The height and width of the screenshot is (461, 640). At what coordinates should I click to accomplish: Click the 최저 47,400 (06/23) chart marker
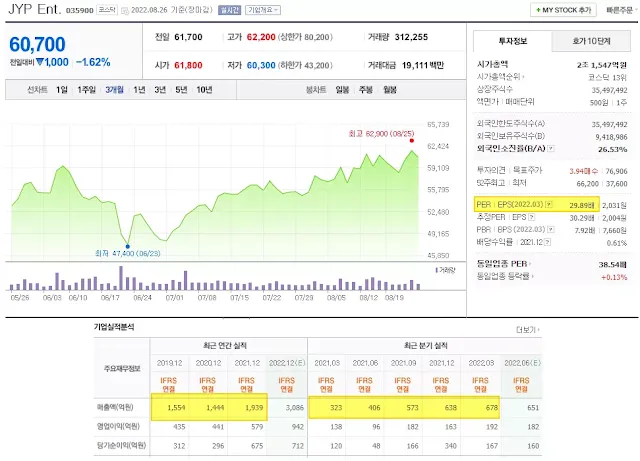coord(128,247)
